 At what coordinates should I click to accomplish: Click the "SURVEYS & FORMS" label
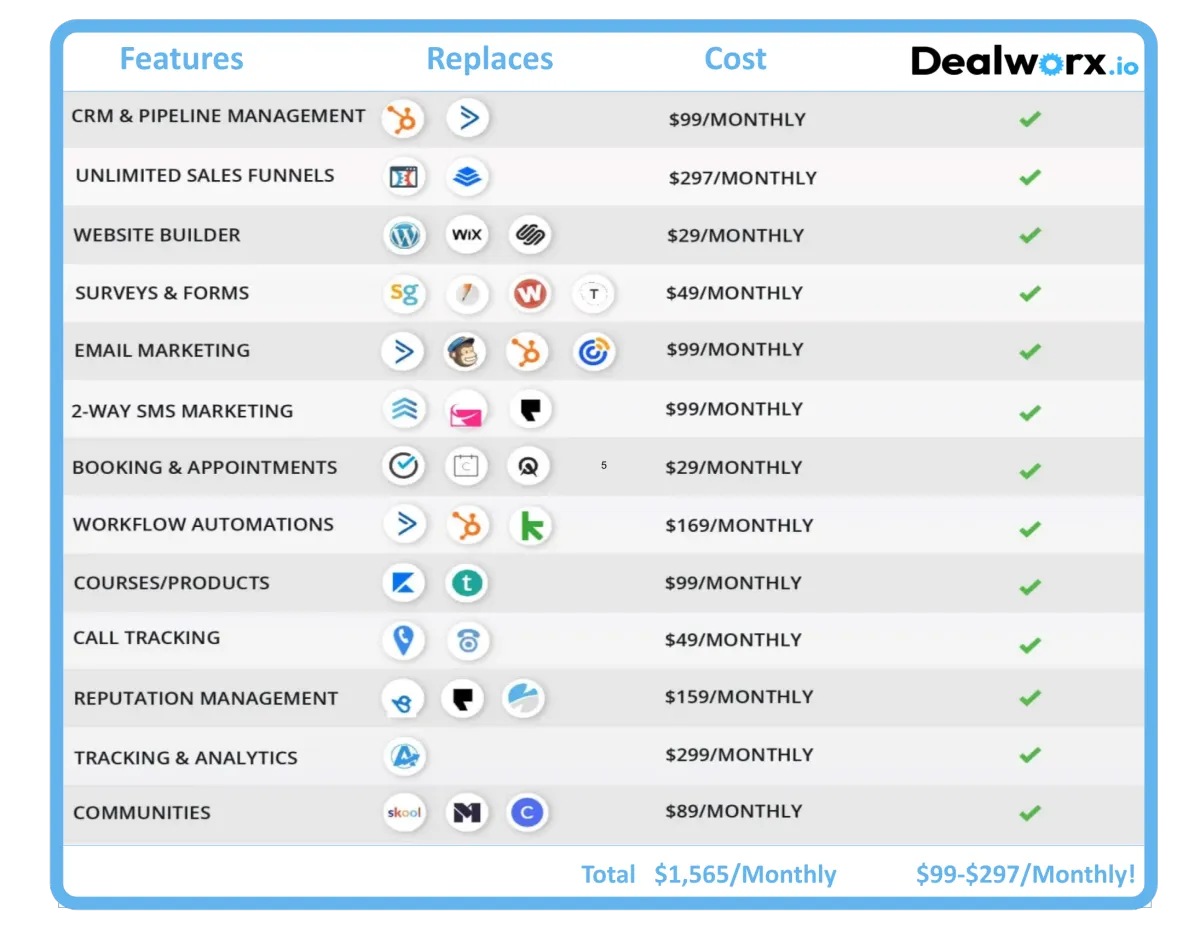pos(162,293)
